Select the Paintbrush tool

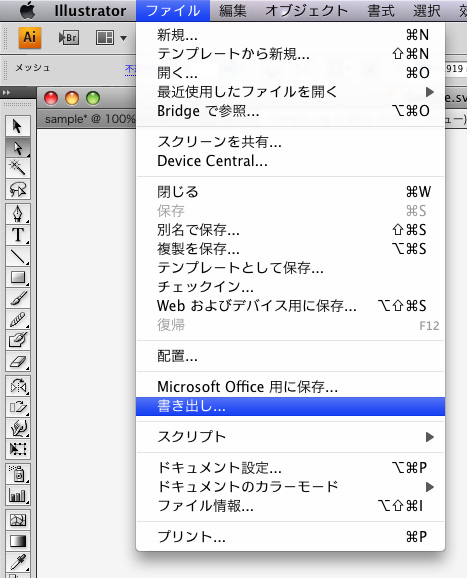coord(17,298)
